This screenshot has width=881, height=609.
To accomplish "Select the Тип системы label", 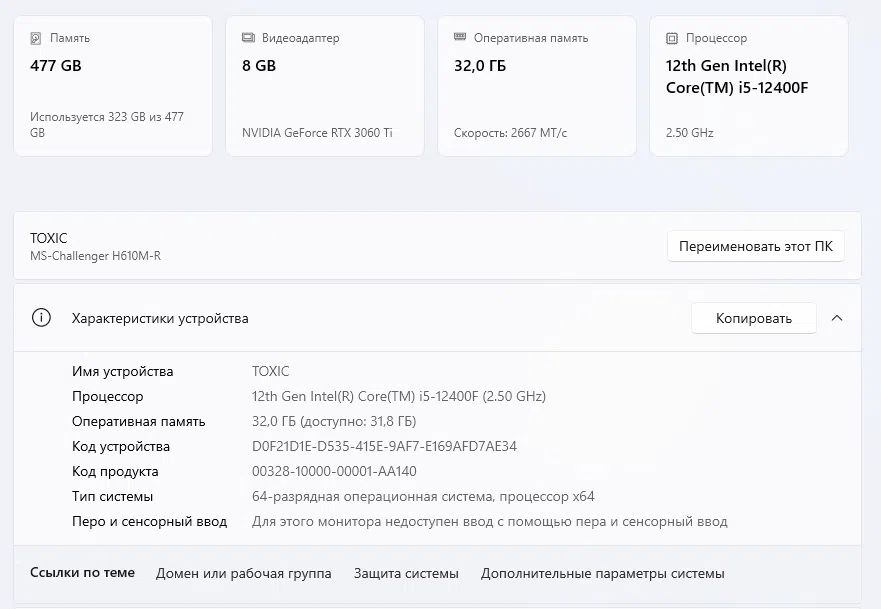I will [x=112, y=497].
